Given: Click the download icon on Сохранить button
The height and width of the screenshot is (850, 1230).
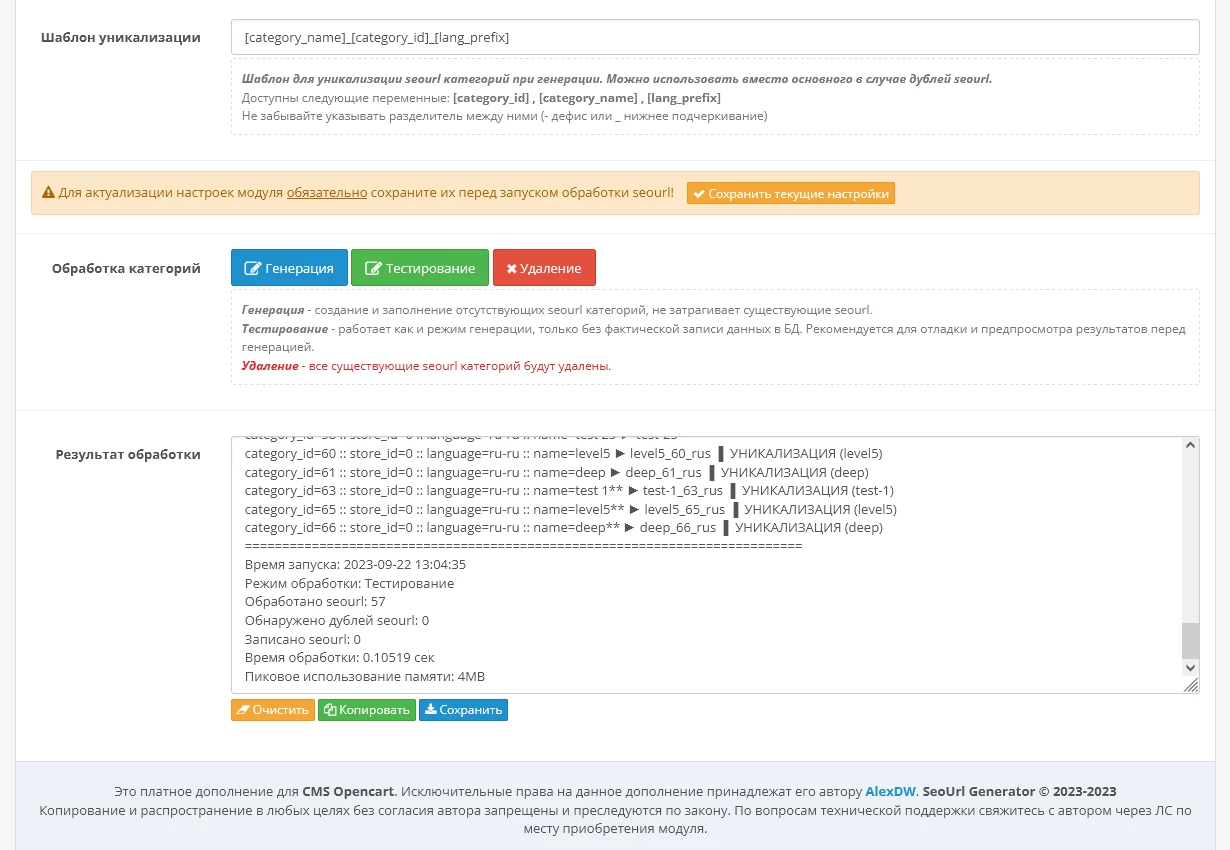Looking at the screenshot, I should (430, 710).
